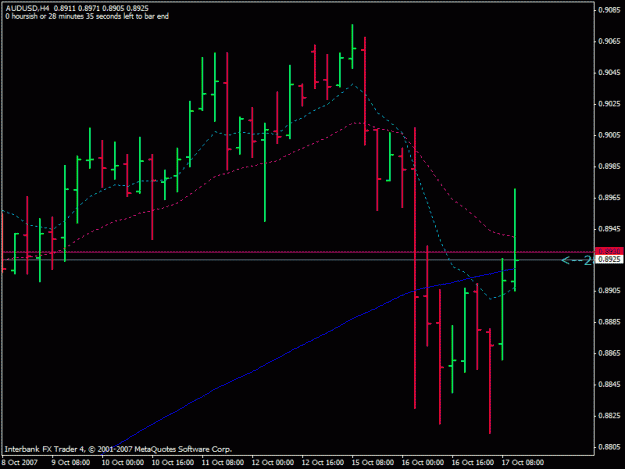The height and width of the screenshot is (469, 625).
Task: Click the 0.9065 price axis label
Action: tap(609, 41)
